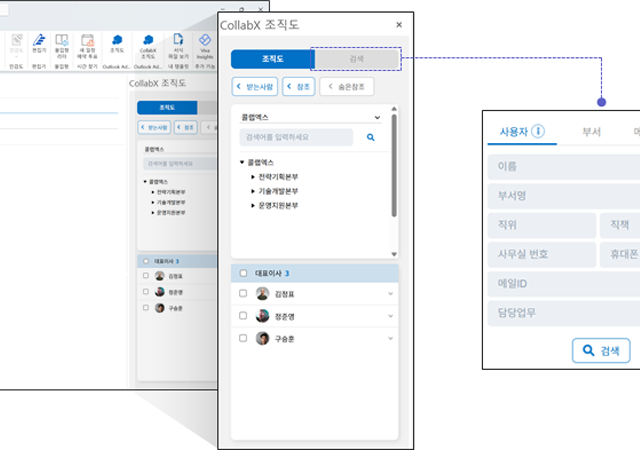The image size is (640, 450).
Task: Tick 구승훈's checkbox in the enlarged panel
Action: point(243,338)
